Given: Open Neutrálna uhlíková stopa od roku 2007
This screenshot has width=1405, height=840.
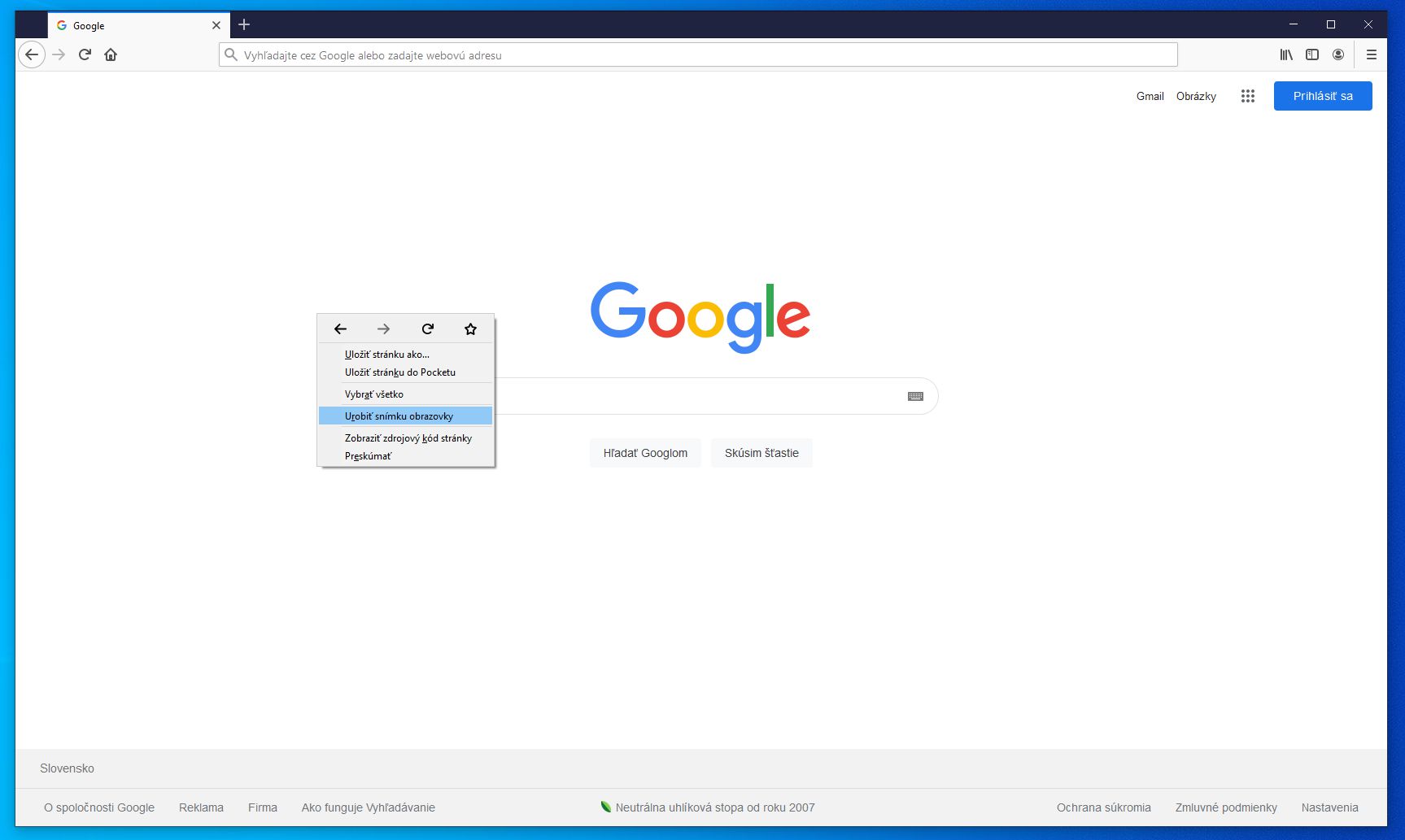Looking at the screenshot, I should click(708, 807).
